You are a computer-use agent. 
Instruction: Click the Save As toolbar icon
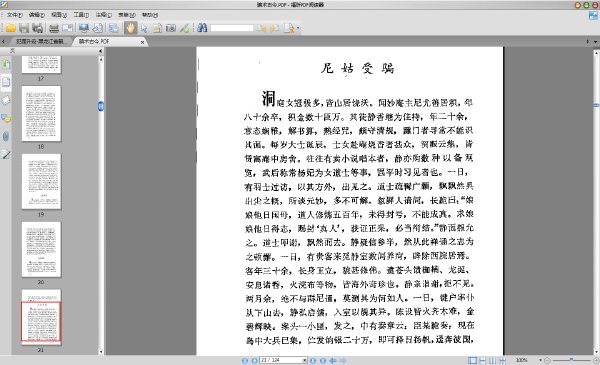pos(37,28)
